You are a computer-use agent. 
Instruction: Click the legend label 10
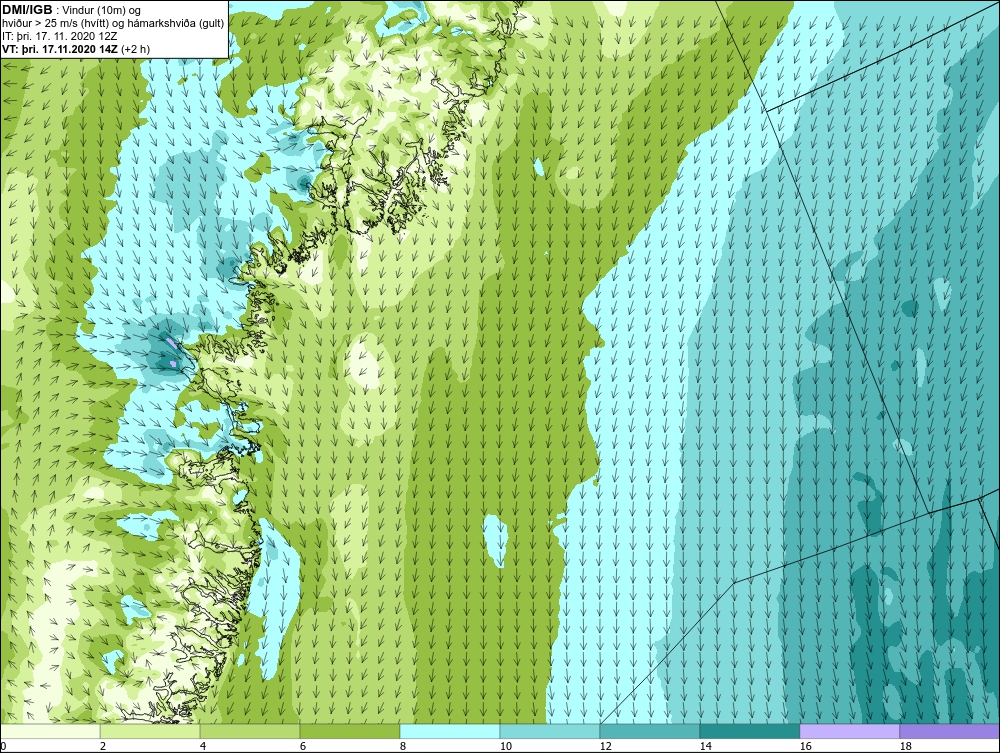point(506,746)
